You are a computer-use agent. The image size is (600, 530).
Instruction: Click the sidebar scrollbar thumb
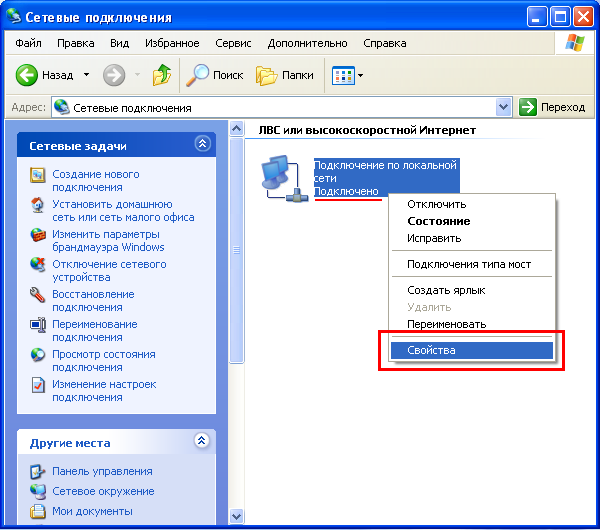click(237, 250)
